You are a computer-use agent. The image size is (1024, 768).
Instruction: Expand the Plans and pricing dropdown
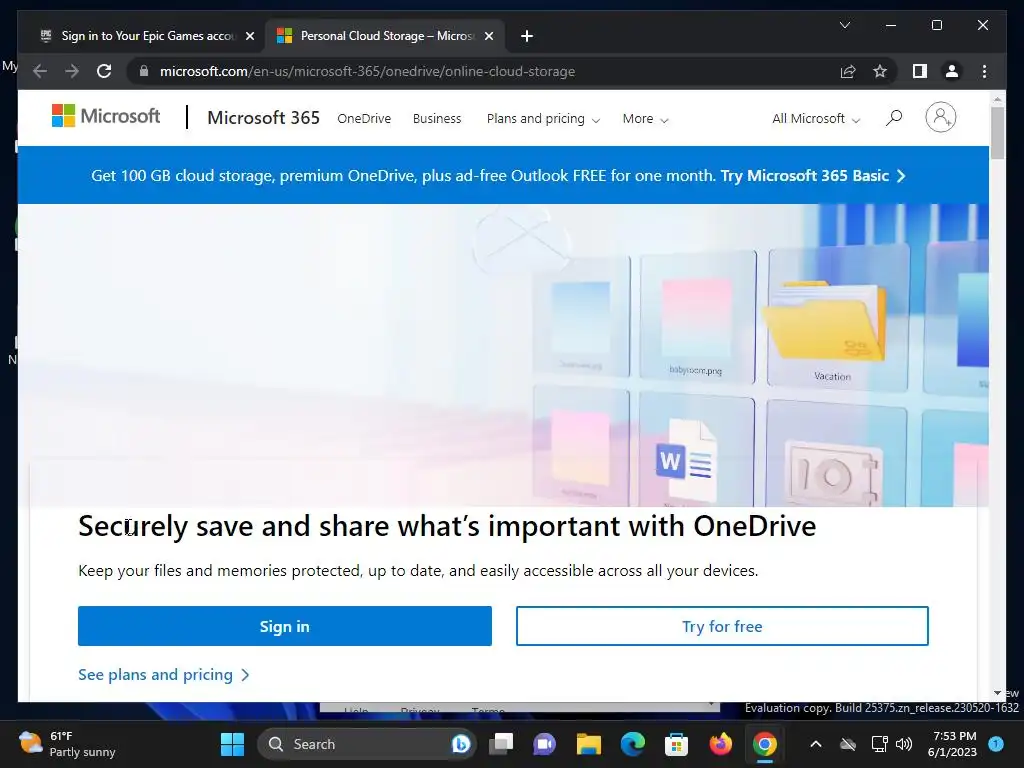point(543,119)
